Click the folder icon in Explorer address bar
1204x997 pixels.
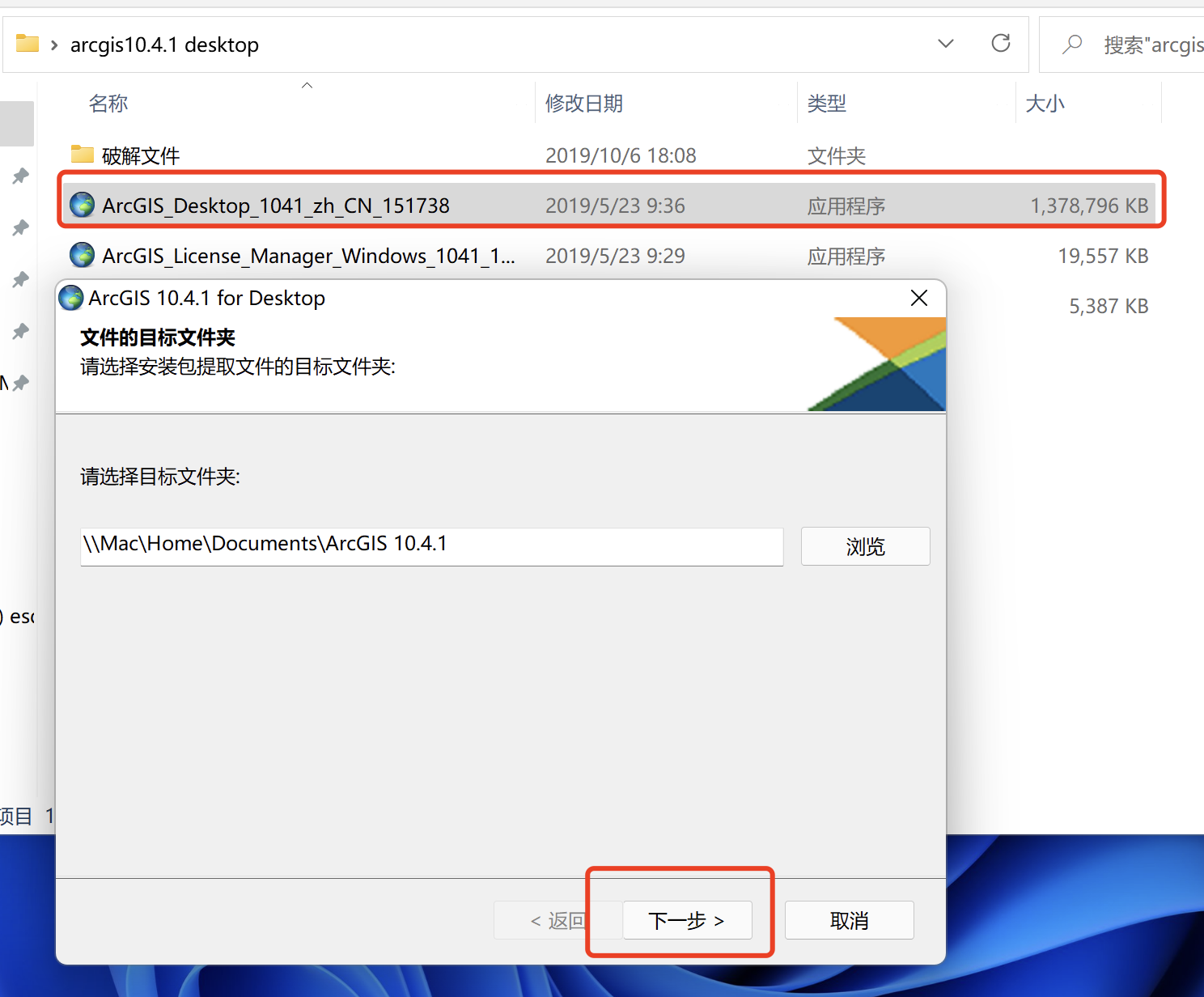(x=28, y=43)
